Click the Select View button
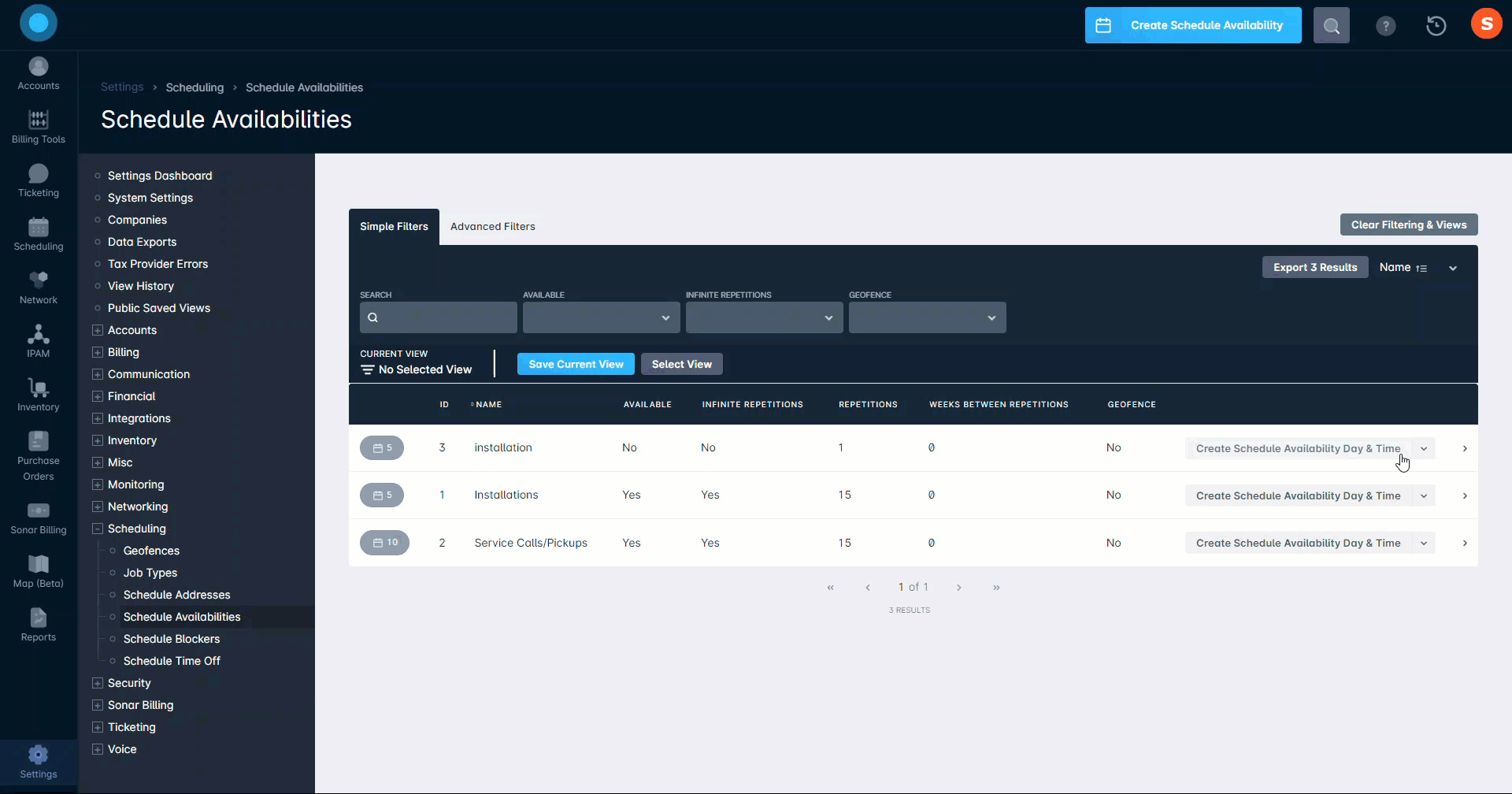The width and height of the screenshot is (1512, 794). point(682,364)
